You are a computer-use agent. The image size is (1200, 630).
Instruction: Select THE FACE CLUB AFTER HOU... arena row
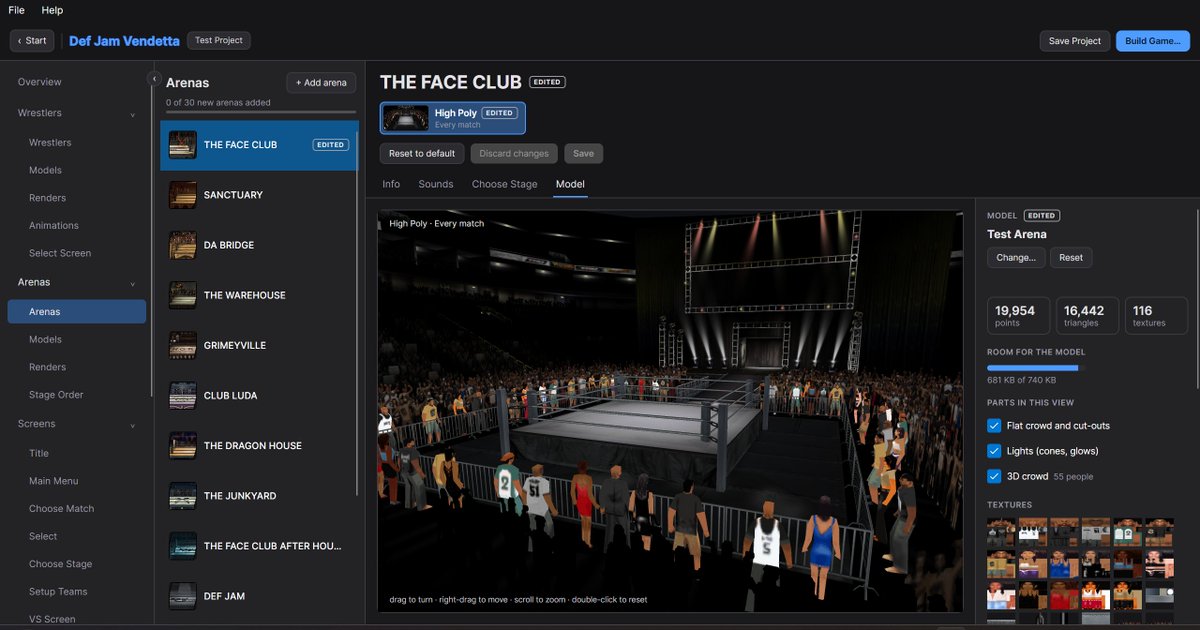click(x=259, y=546)
